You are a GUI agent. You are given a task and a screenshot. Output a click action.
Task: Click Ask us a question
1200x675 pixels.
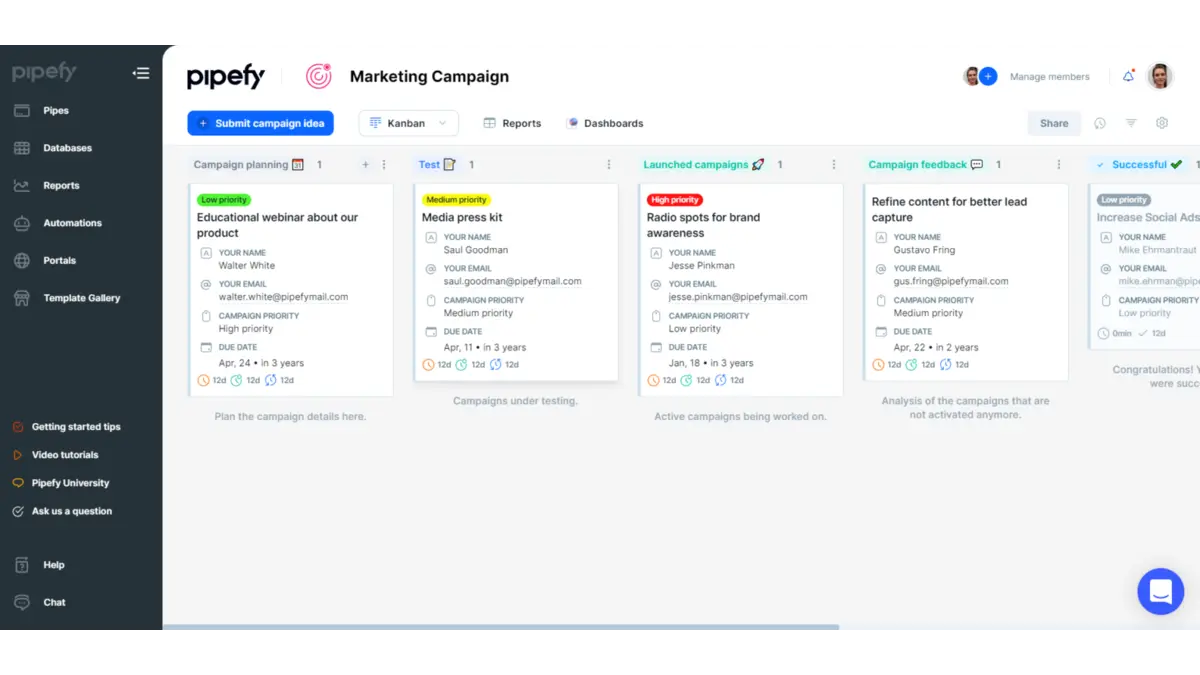pyautogui.click(x=72, y=511)
